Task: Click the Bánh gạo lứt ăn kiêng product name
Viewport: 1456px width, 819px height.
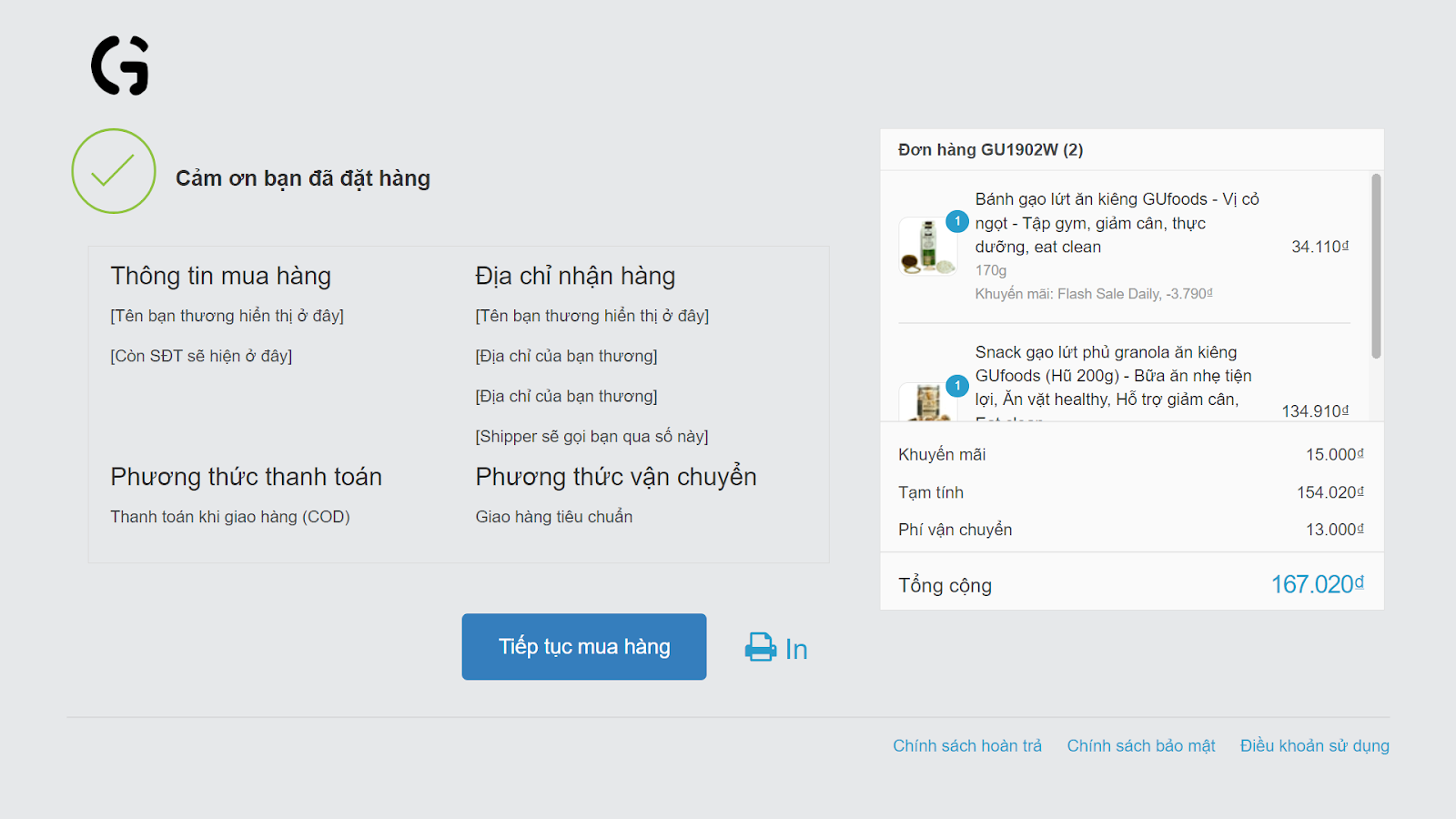Action: pyautogui.click(x=1117, y=223)
